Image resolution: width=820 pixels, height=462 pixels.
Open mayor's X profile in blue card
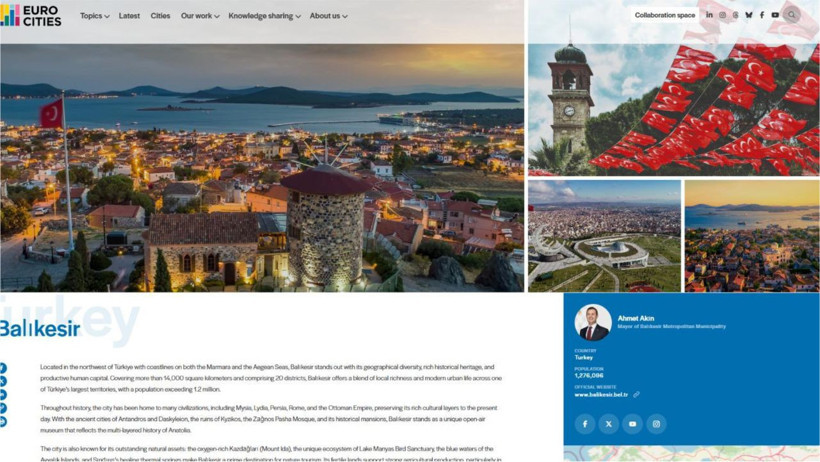tap(609, 424)
